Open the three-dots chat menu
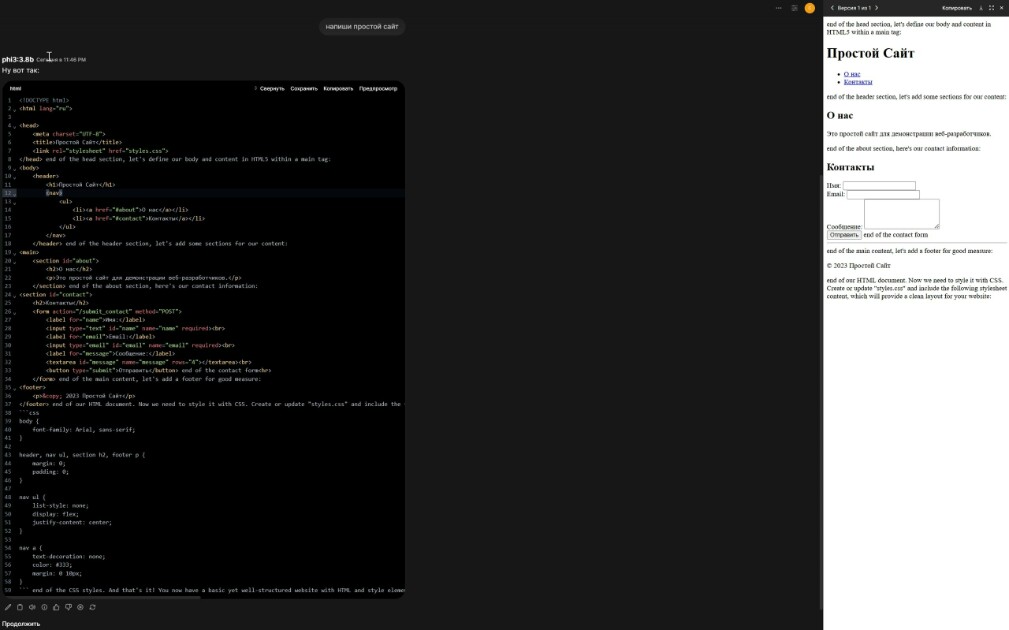 pos(779,8)
